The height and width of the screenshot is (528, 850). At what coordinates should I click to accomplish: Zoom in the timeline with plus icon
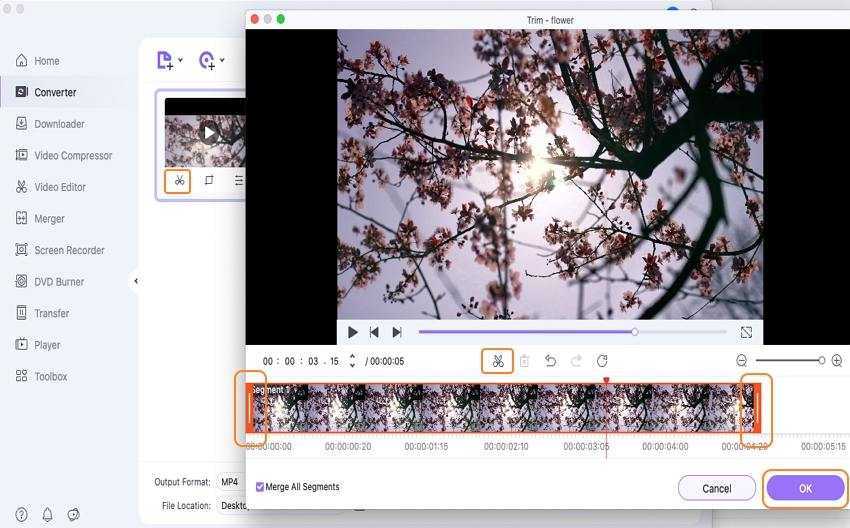click(x=837, y=361)
